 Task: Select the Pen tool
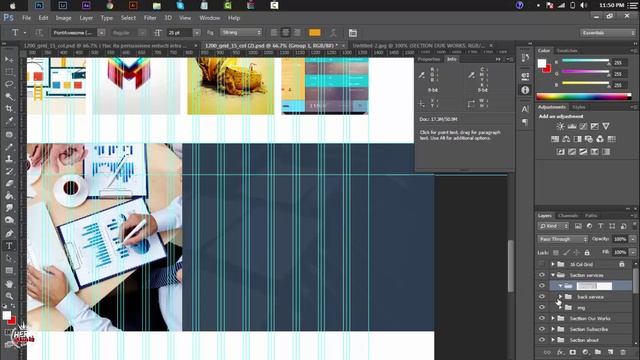tap(9, 233)
